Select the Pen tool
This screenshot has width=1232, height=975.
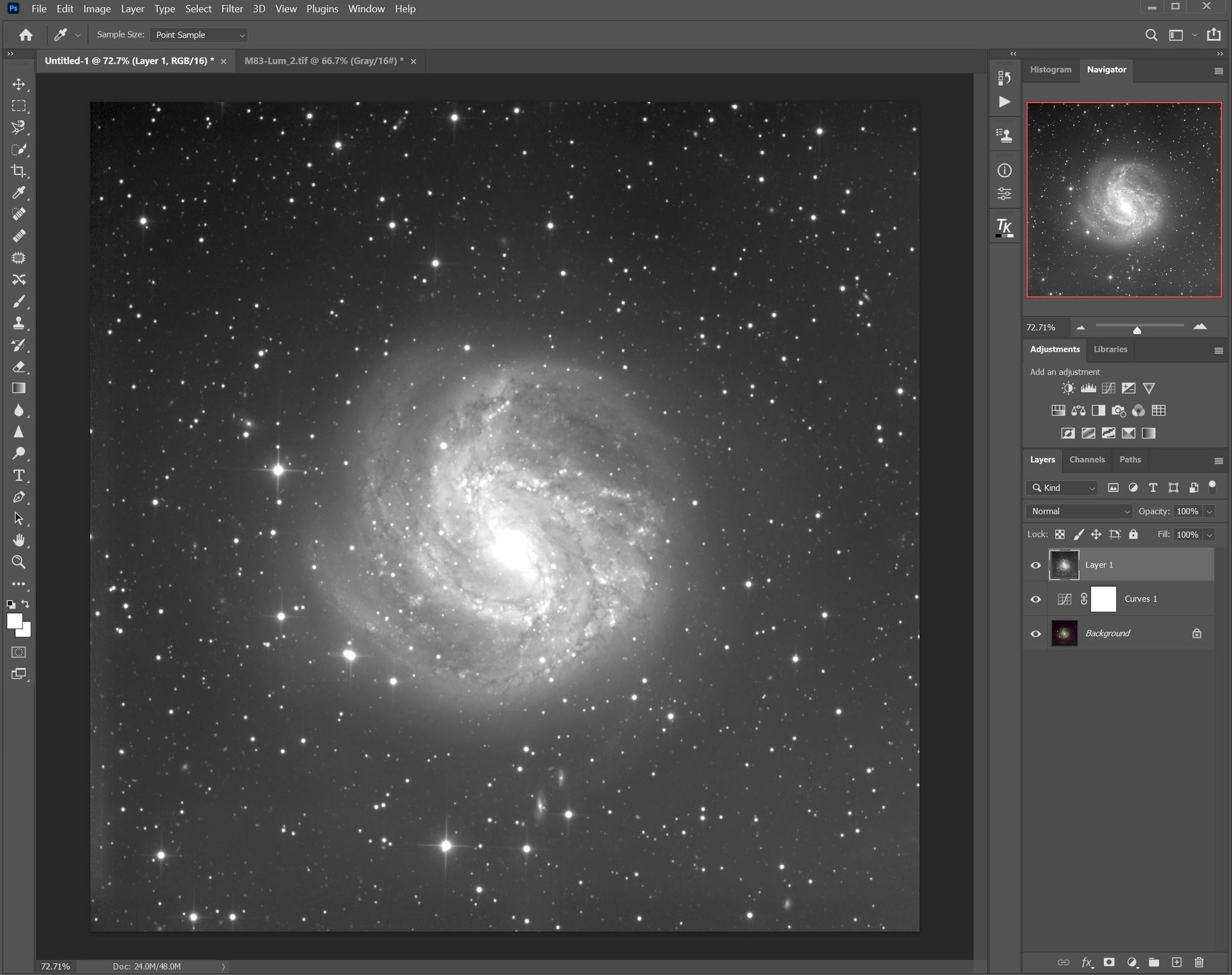(19, 497)
